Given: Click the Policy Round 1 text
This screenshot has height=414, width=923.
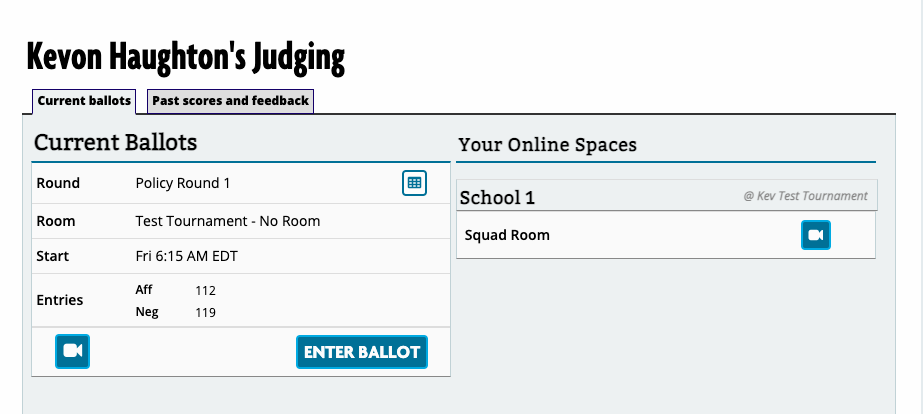Looking at the screenshot, I should tap(183, 183).
